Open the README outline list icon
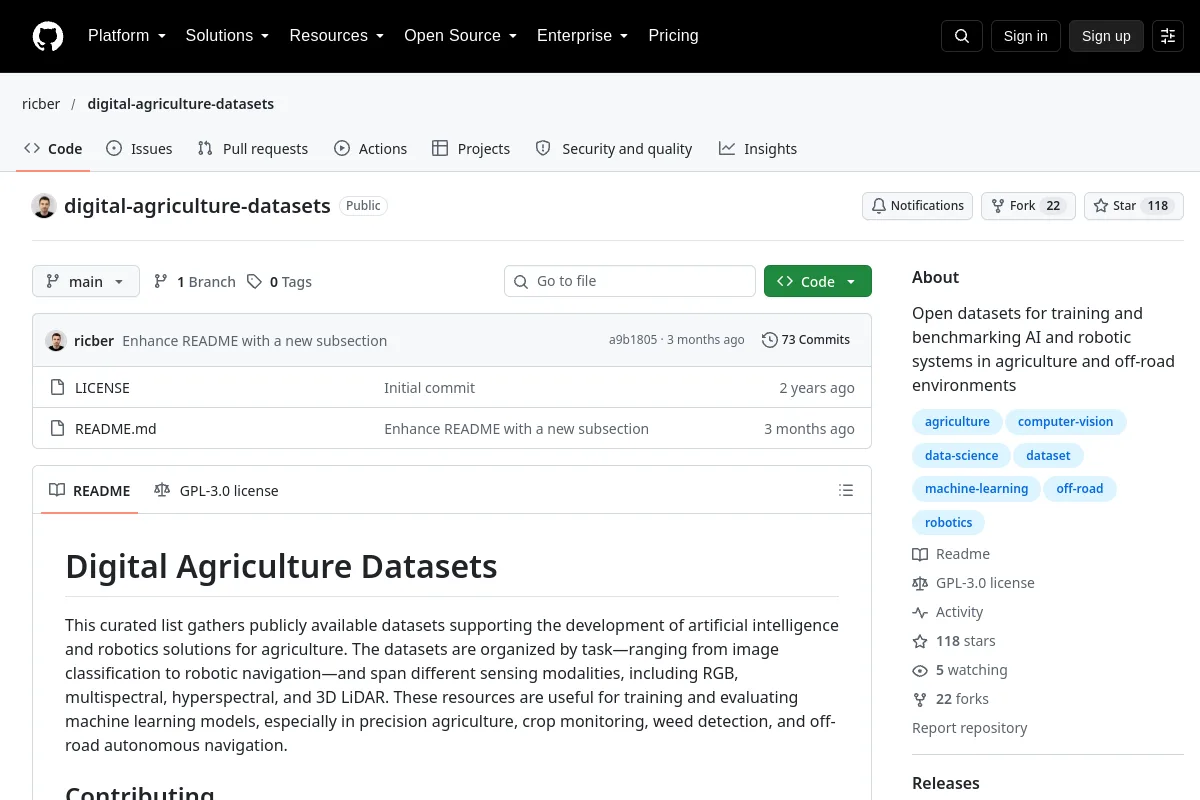 tap(846, 490)
